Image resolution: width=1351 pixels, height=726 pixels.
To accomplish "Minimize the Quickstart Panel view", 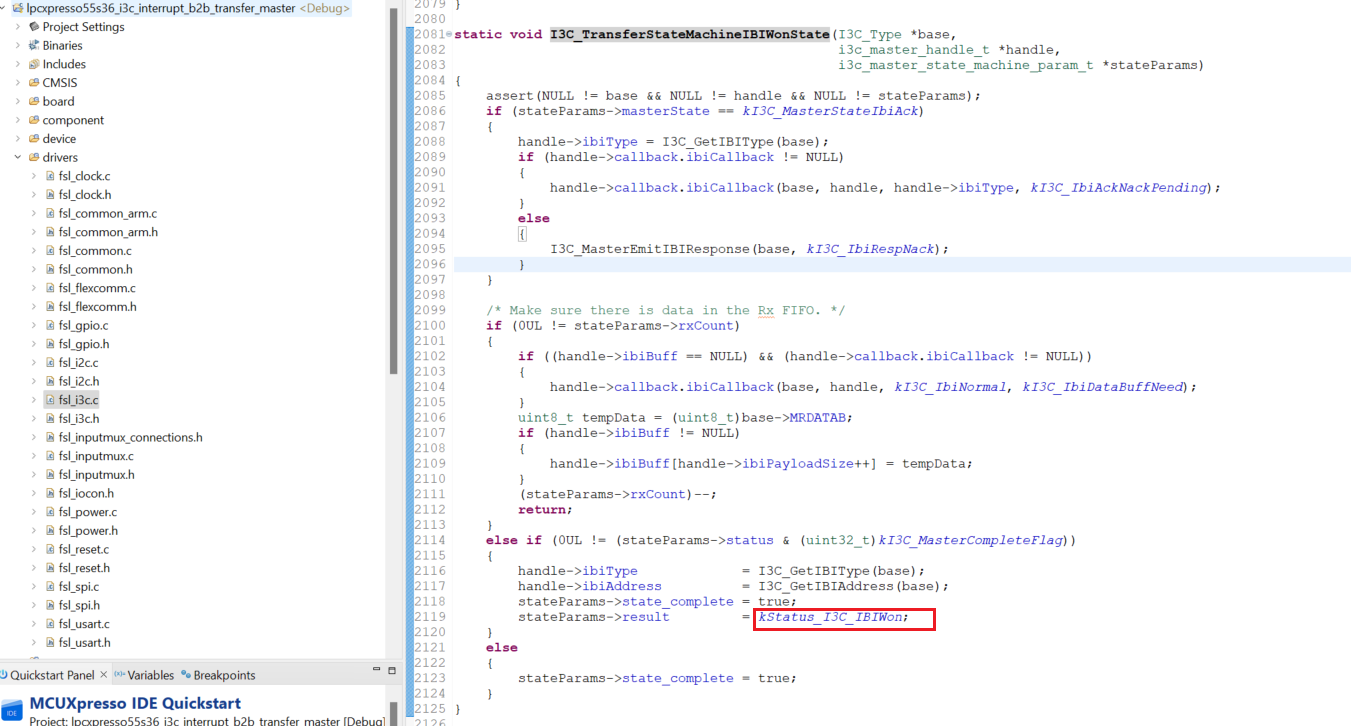I will [375, 668].
